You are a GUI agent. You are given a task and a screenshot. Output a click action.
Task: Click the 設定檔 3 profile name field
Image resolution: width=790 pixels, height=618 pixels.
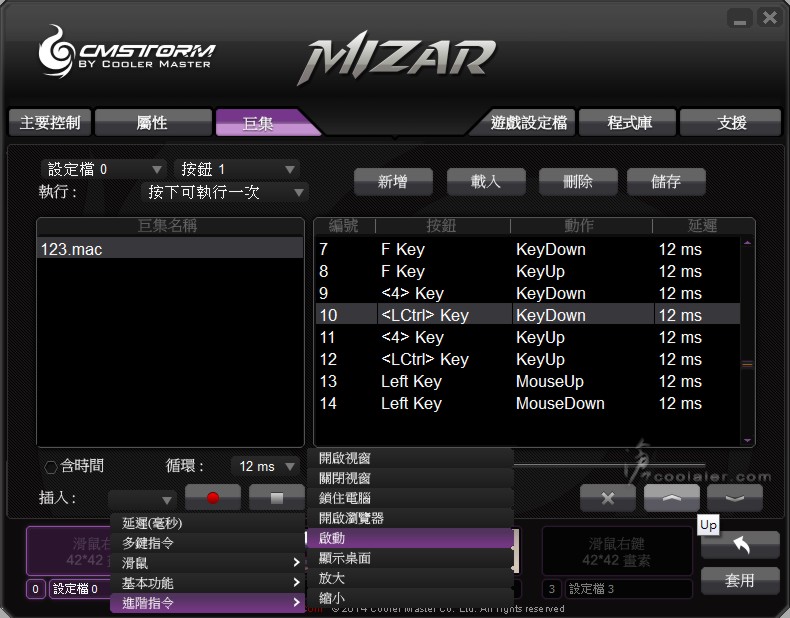(628, 589)
